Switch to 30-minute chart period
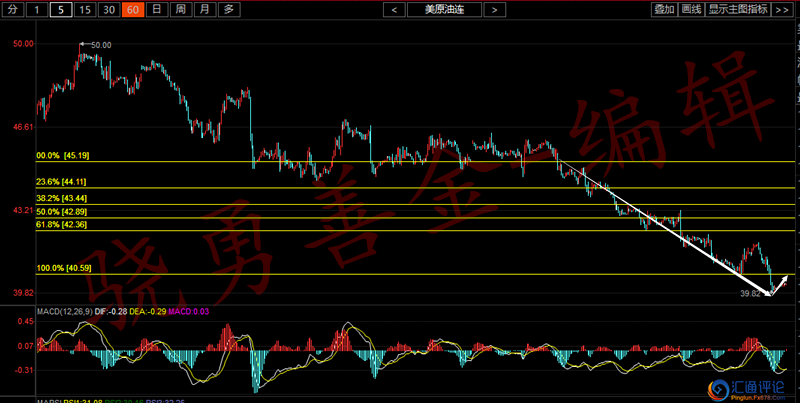This screenshot has width=800, height=403. pos(109,9)
